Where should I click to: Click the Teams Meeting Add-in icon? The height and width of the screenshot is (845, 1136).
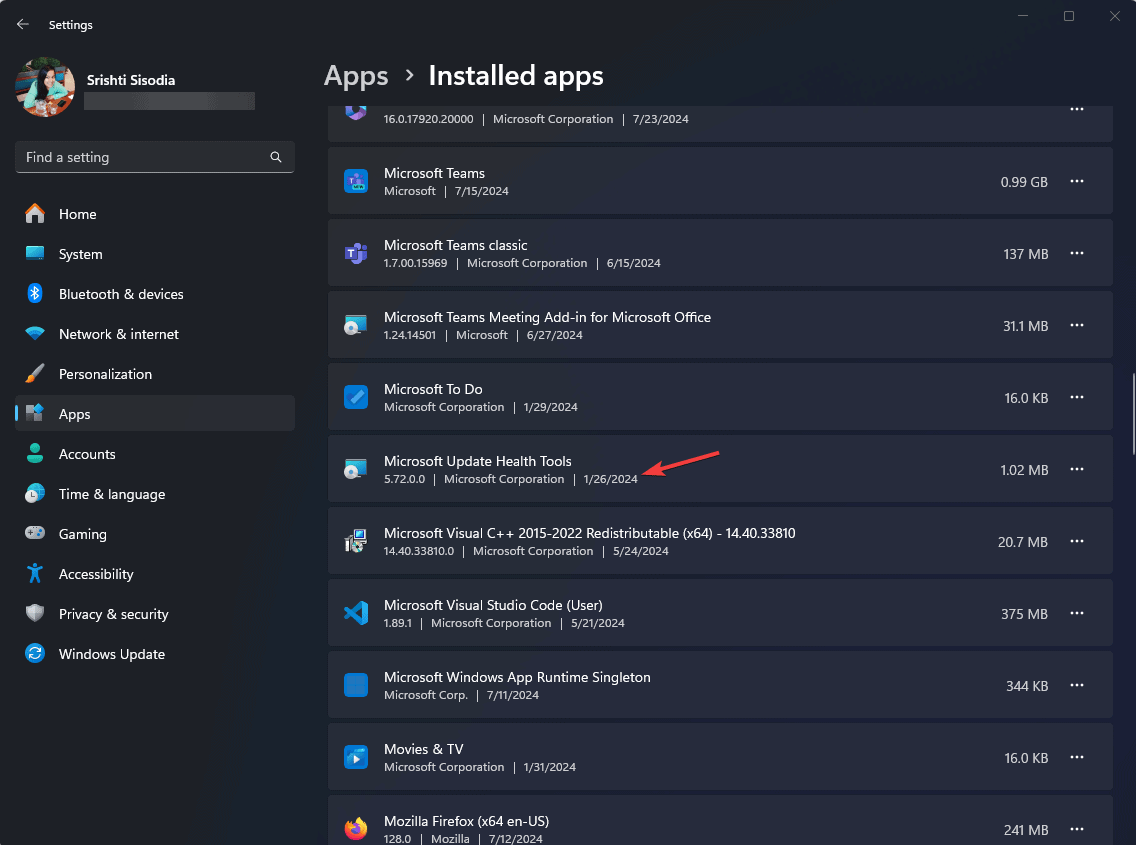coord(356,325)
